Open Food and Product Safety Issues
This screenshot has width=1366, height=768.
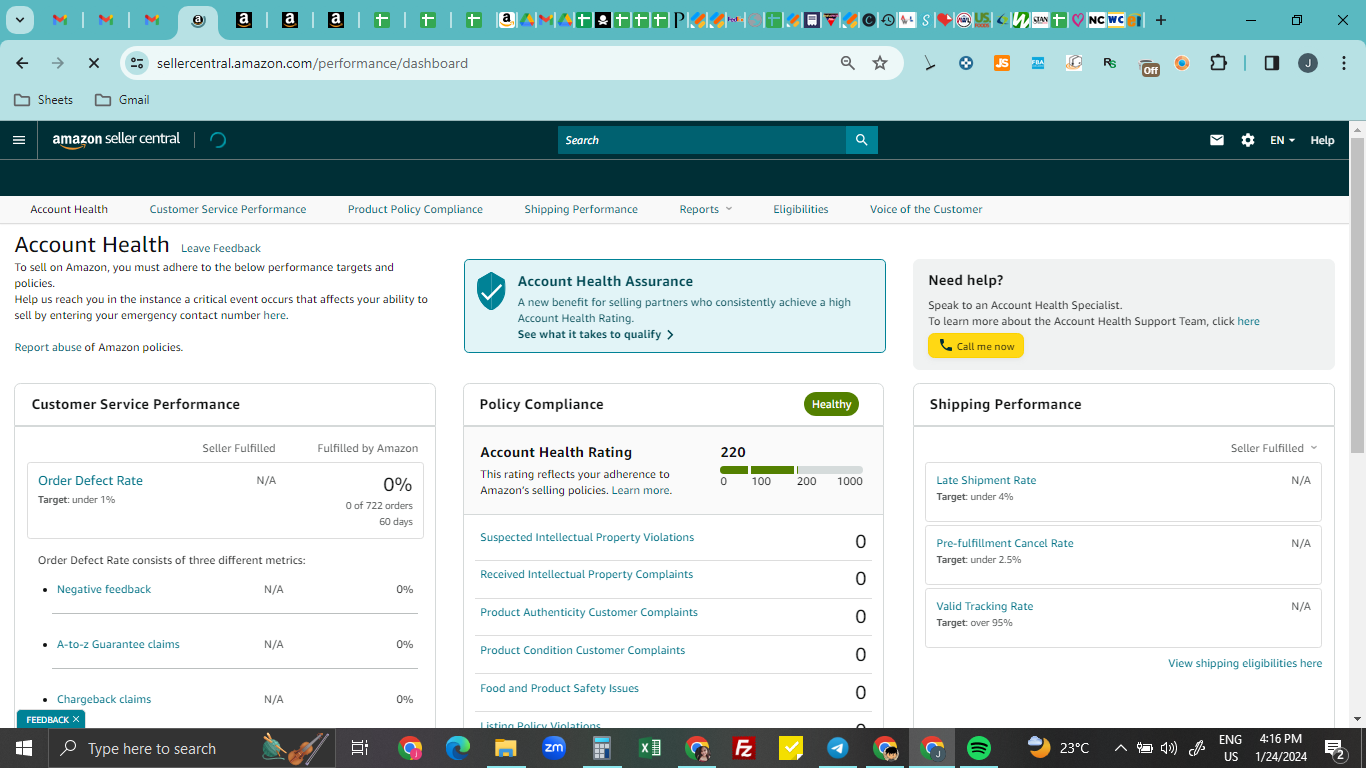559,688
